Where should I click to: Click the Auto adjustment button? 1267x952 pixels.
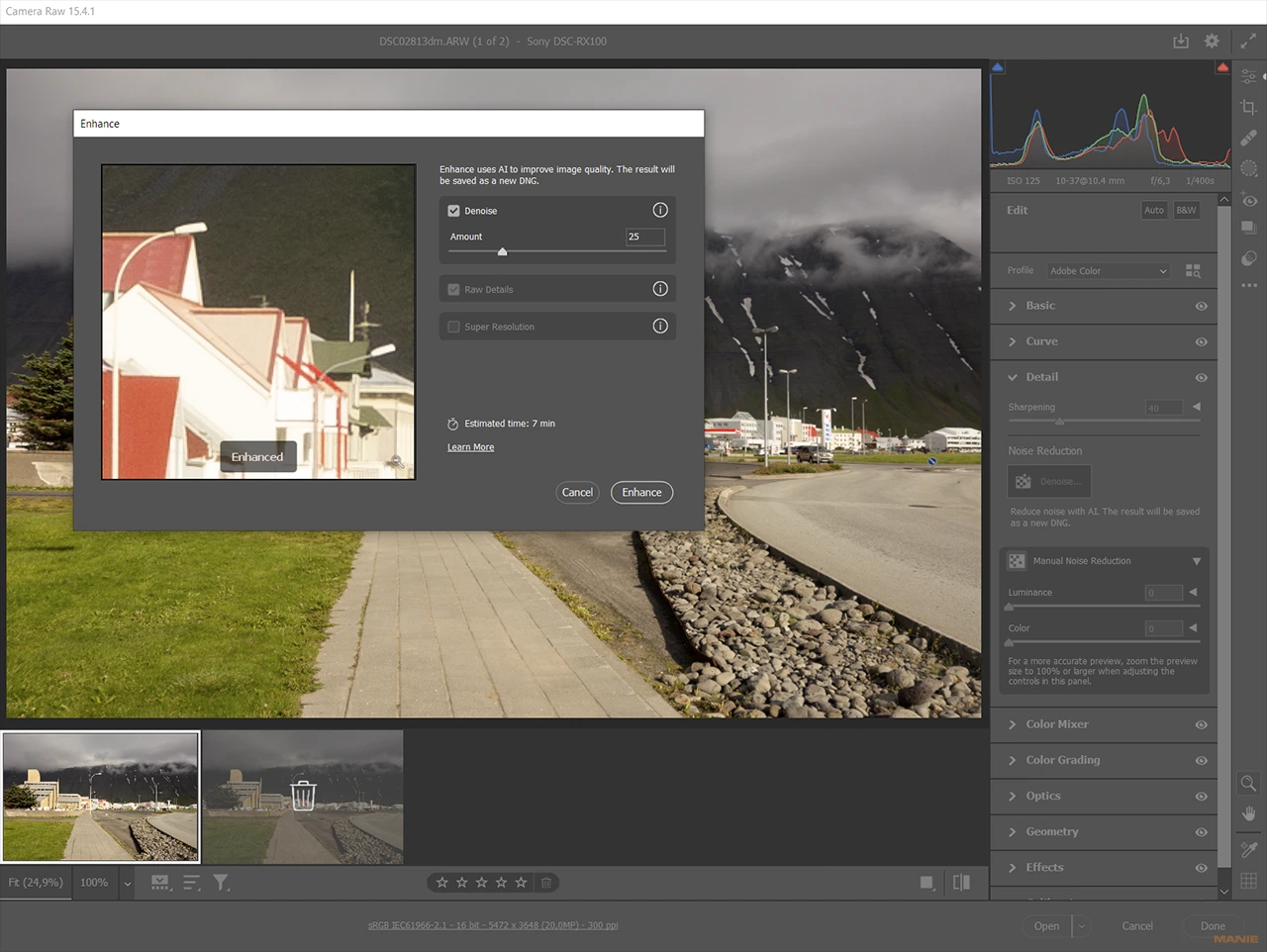pyautogui.click(x=1153, y=210)
